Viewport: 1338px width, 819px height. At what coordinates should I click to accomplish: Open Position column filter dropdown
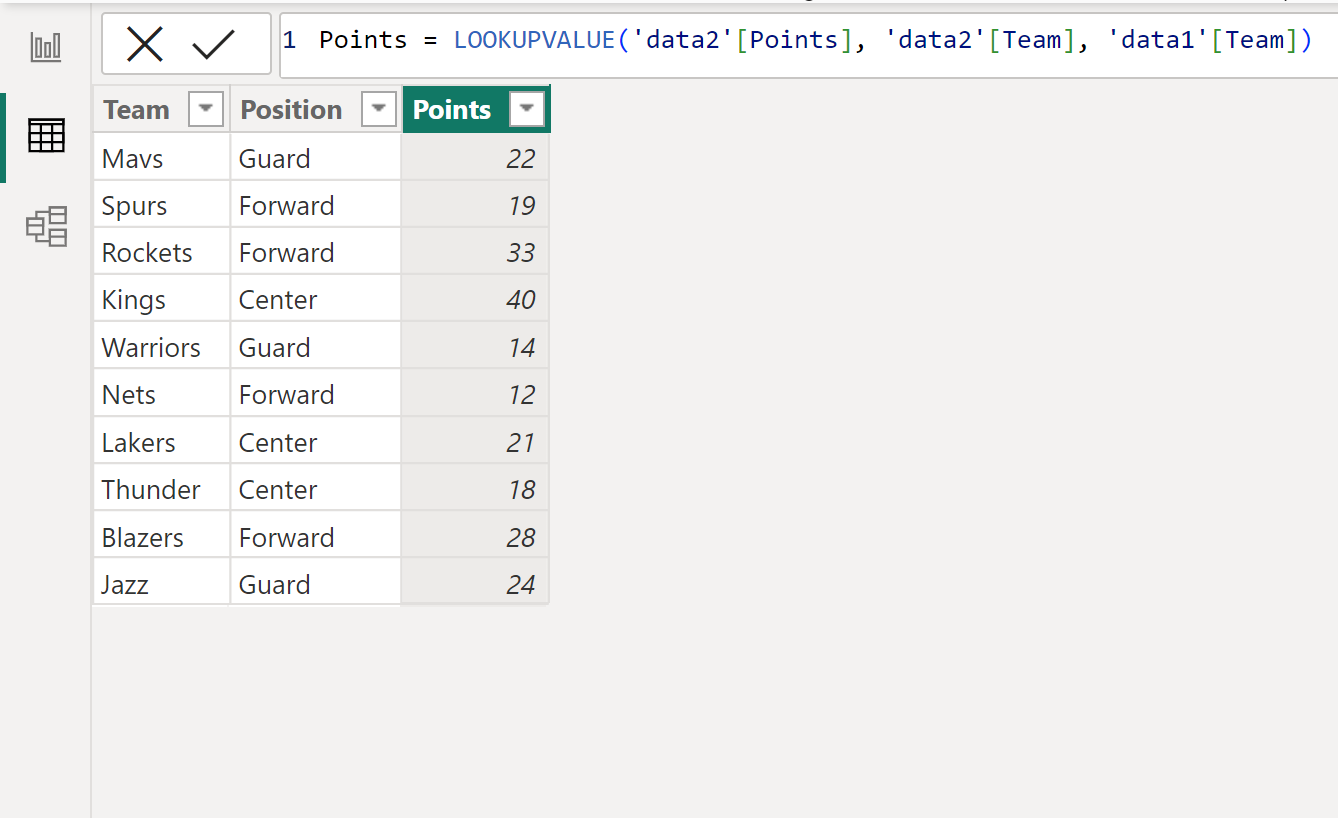379,109
